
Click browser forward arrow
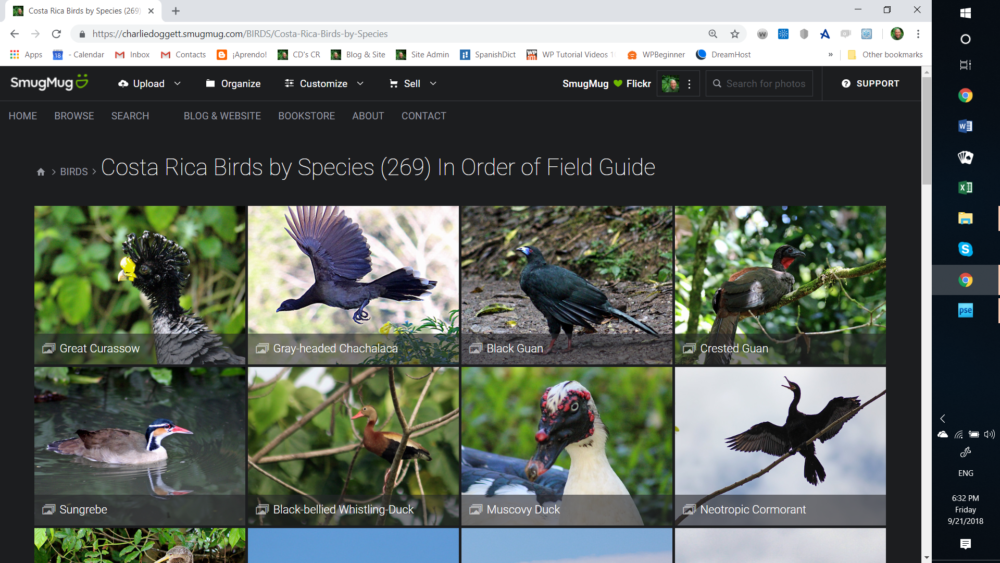click(x=35, y=34)
